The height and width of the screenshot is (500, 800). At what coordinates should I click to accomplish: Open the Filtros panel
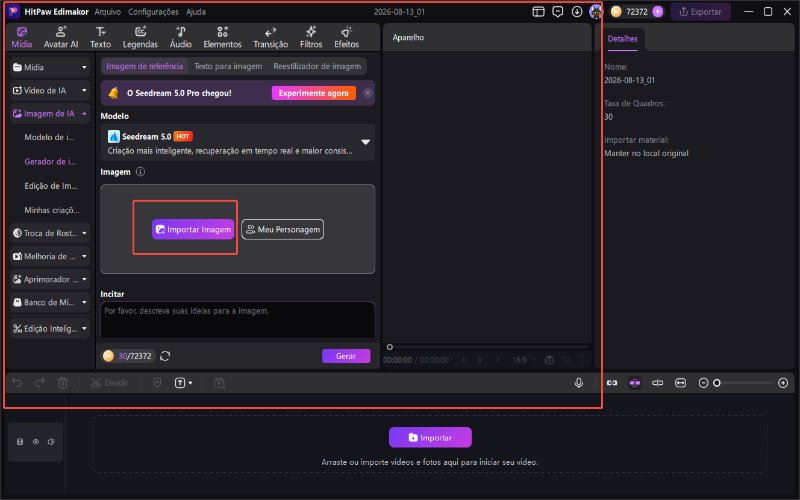pos(311,38)
